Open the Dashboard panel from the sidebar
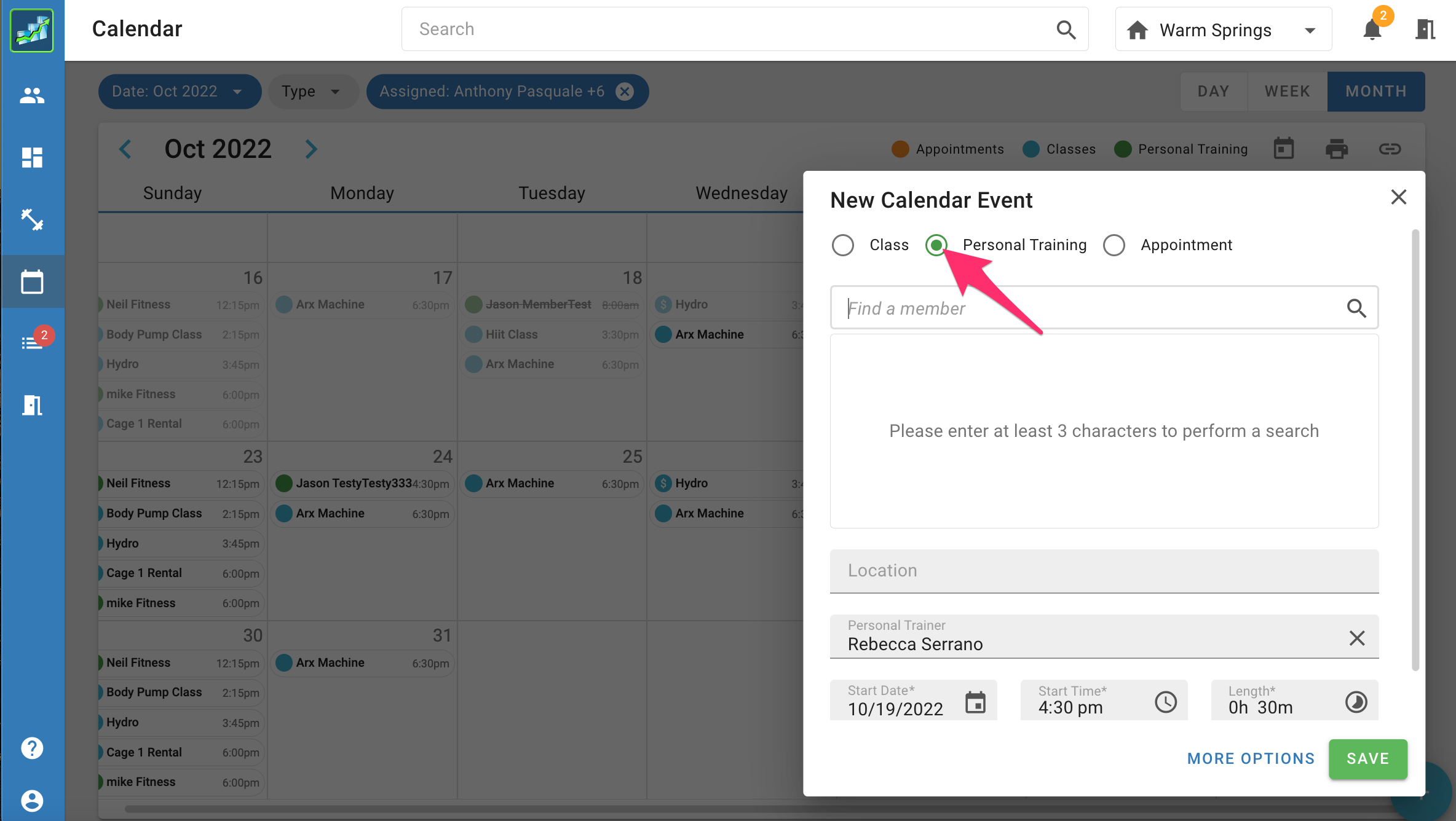This screenshot has height=821, width=1456. [32, 157]
